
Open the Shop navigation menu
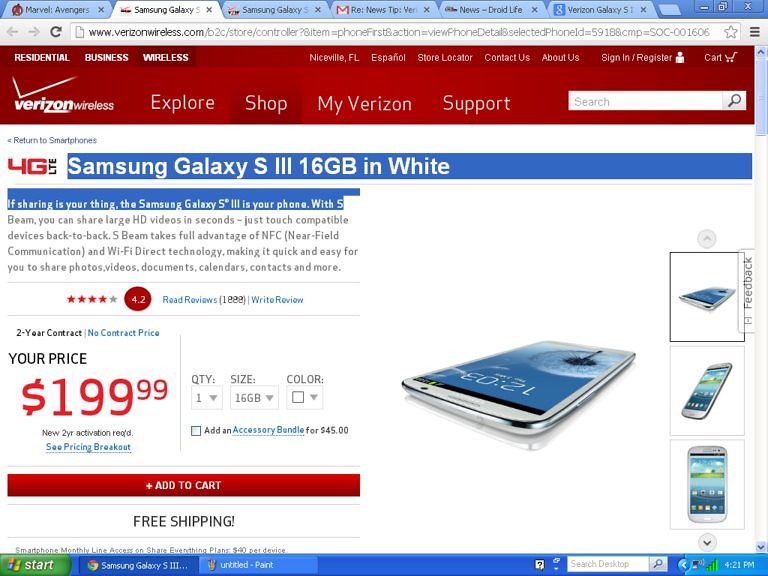(266, 103)
